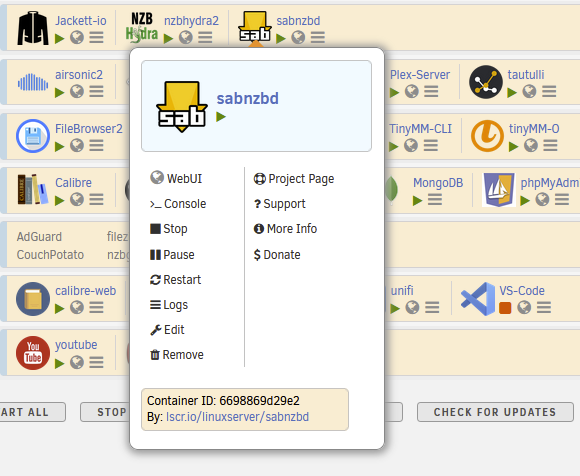
Task: Open nzbhydra2 logs hamburger icon
Action: tap(205, 37)
